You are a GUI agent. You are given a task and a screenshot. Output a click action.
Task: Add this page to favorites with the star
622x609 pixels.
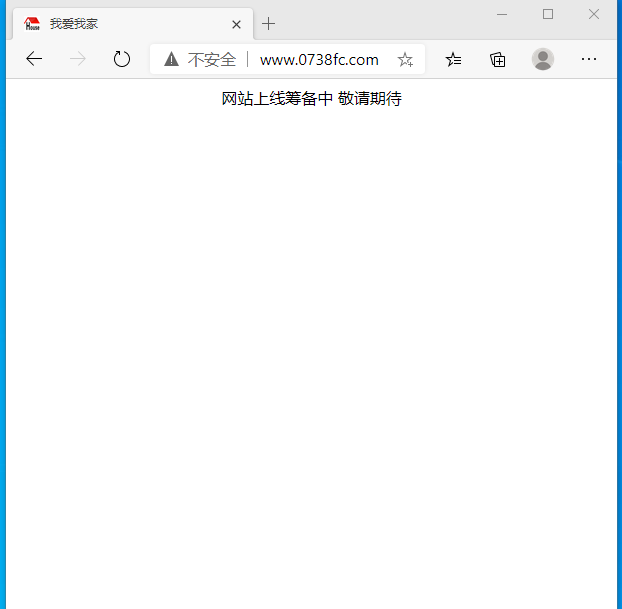405,60
